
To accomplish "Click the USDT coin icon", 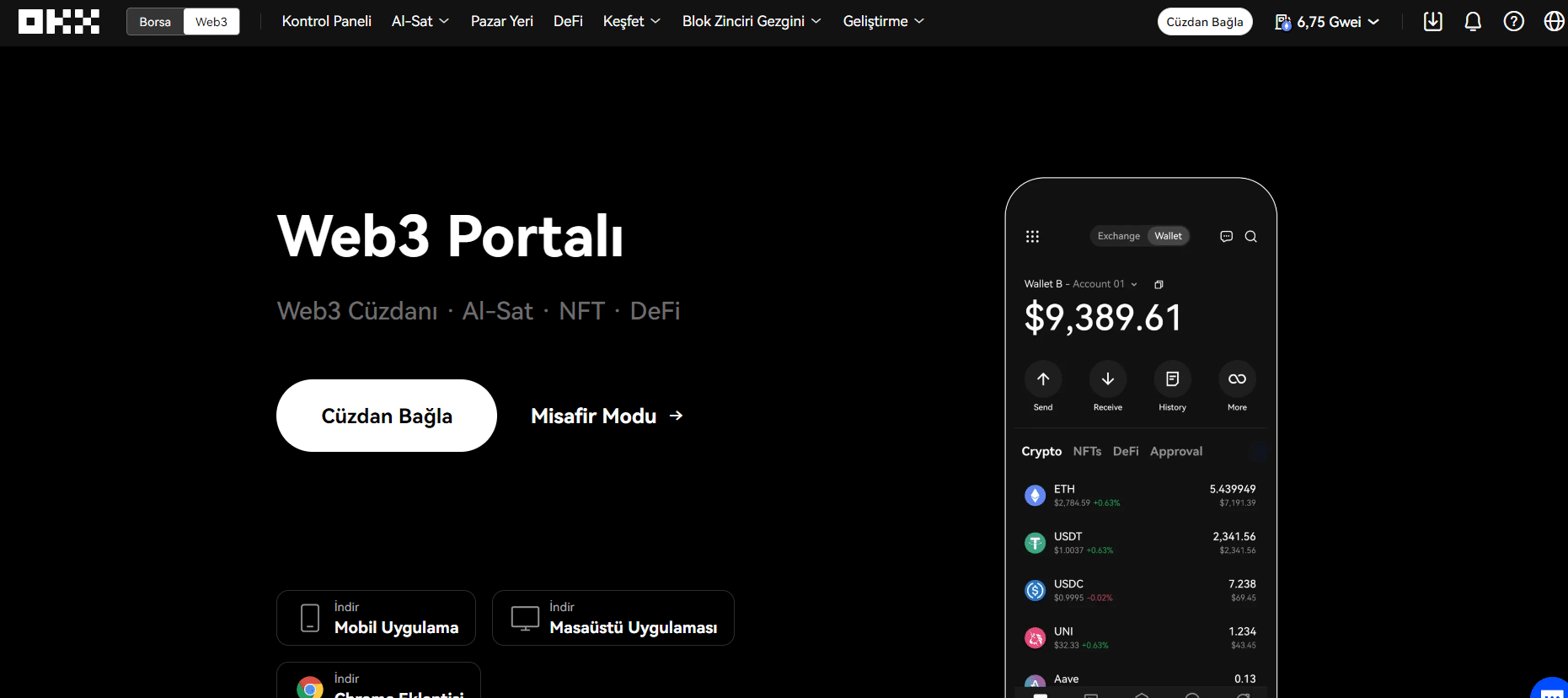I will click(1035, 543).
